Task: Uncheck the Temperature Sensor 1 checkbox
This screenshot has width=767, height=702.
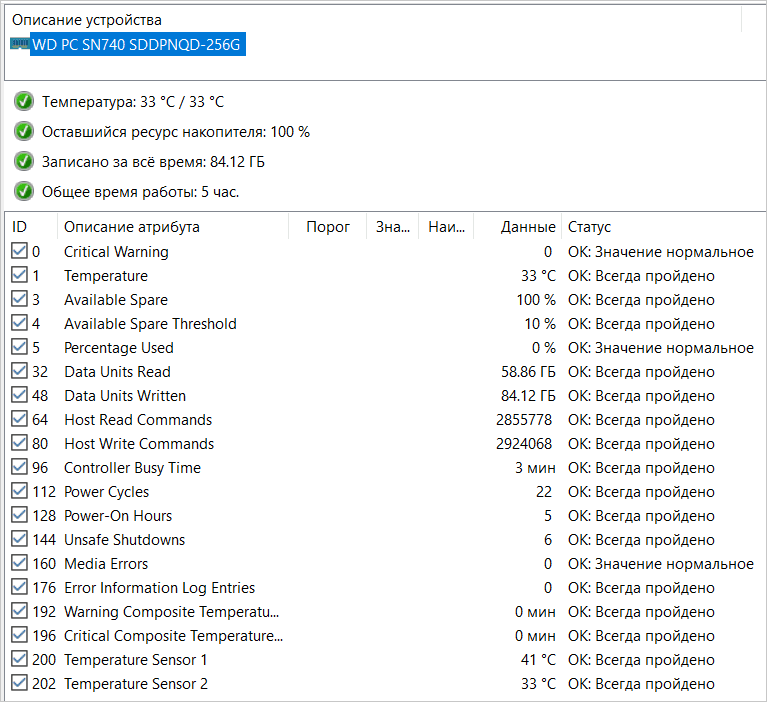Action: [x=19, y=658]
